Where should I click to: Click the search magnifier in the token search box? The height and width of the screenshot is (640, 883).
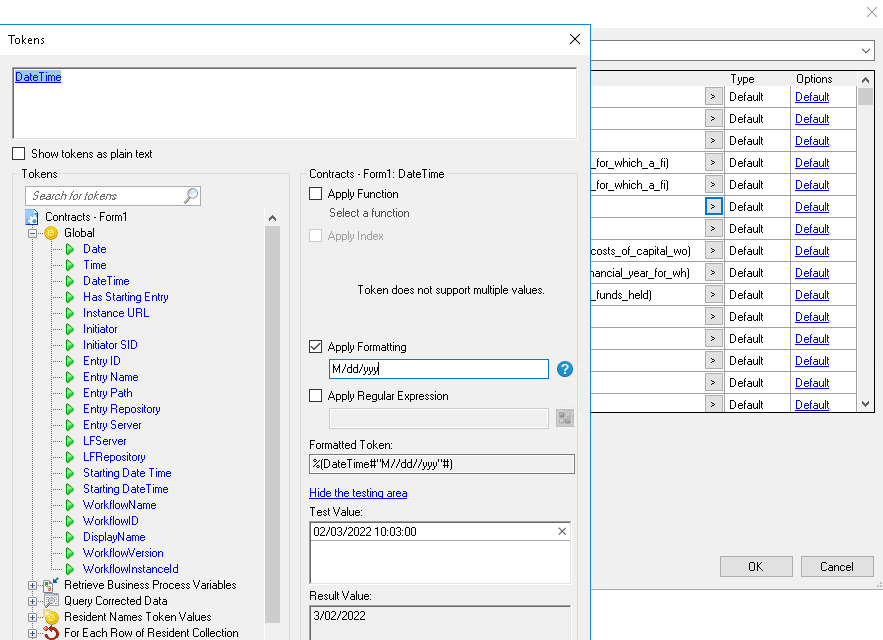coord(193,195)
